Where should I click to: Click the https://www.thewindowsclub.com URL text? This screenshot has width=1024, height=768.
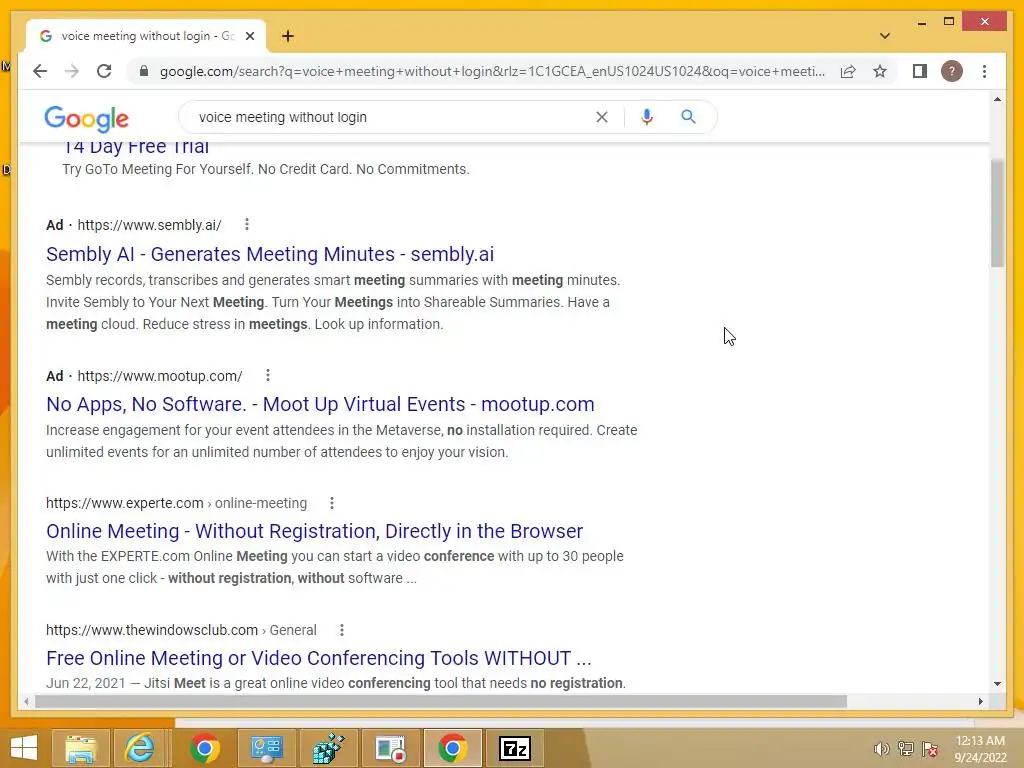click(x=152, y=630)
